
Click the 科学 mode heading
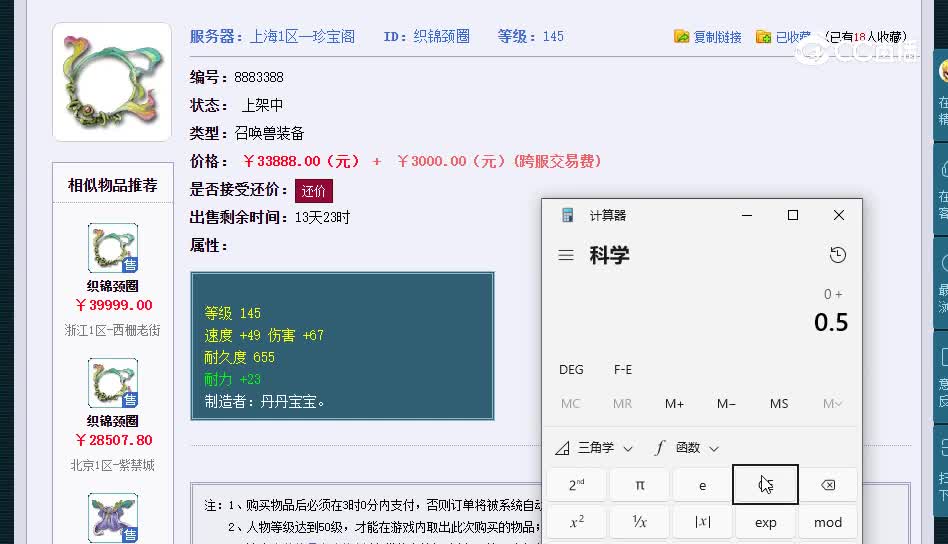tap(609, 255)
